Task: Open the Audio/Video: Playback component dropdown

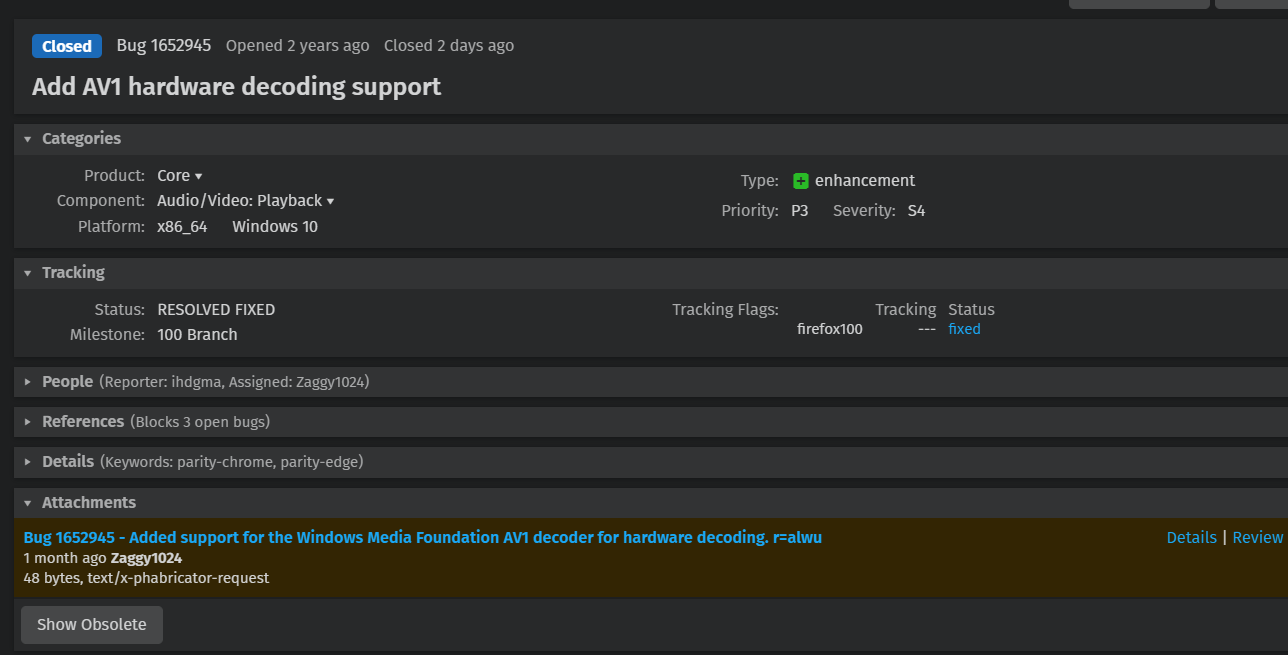Action: click(x=245, y=200)
